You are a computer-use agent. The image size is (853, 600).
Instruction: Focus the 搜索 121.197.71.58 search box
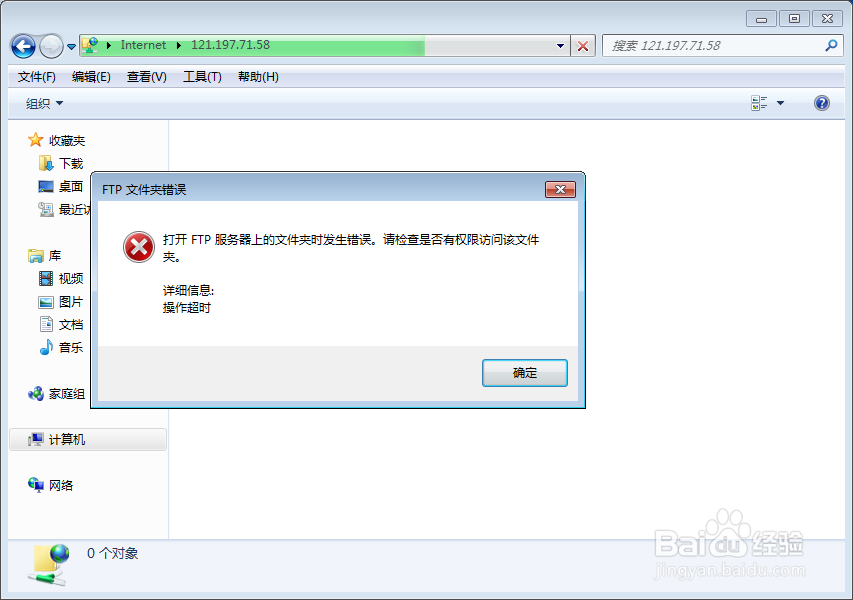pyautogui.click(x=723, y=46)
